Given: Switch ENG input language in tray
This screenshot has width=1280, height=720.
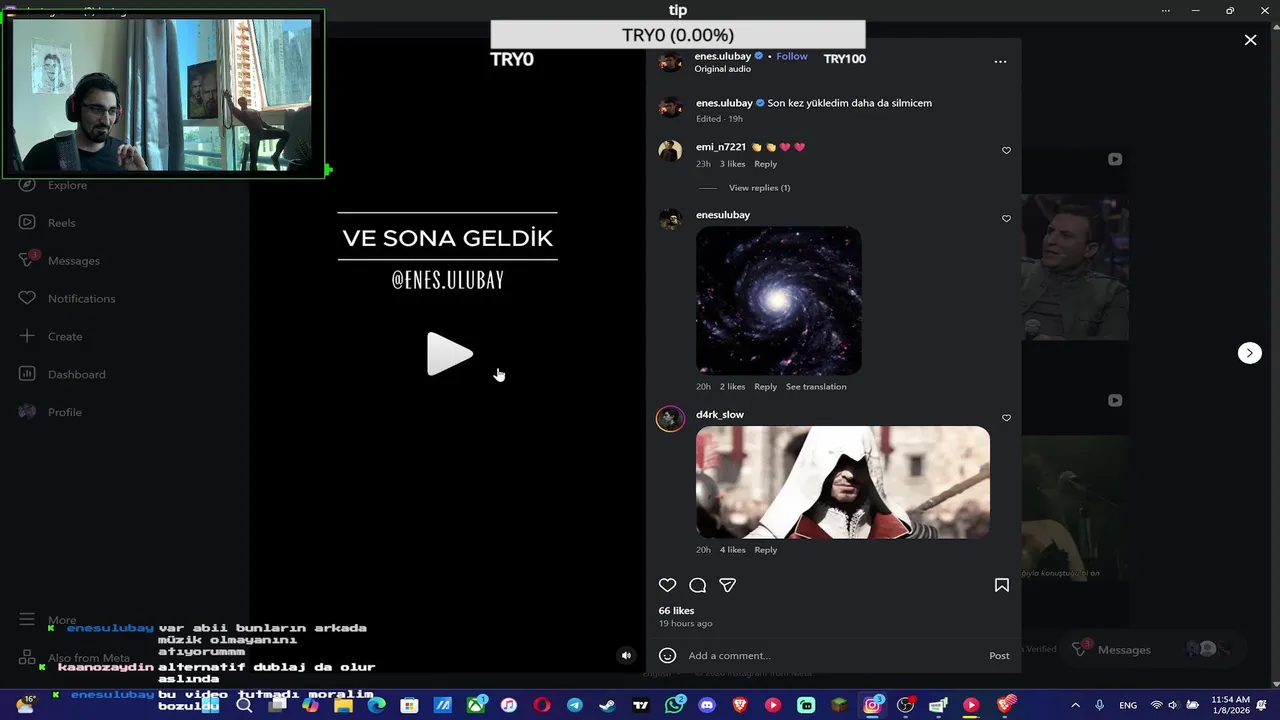Looking at the screenshot, I should 1128,705.
